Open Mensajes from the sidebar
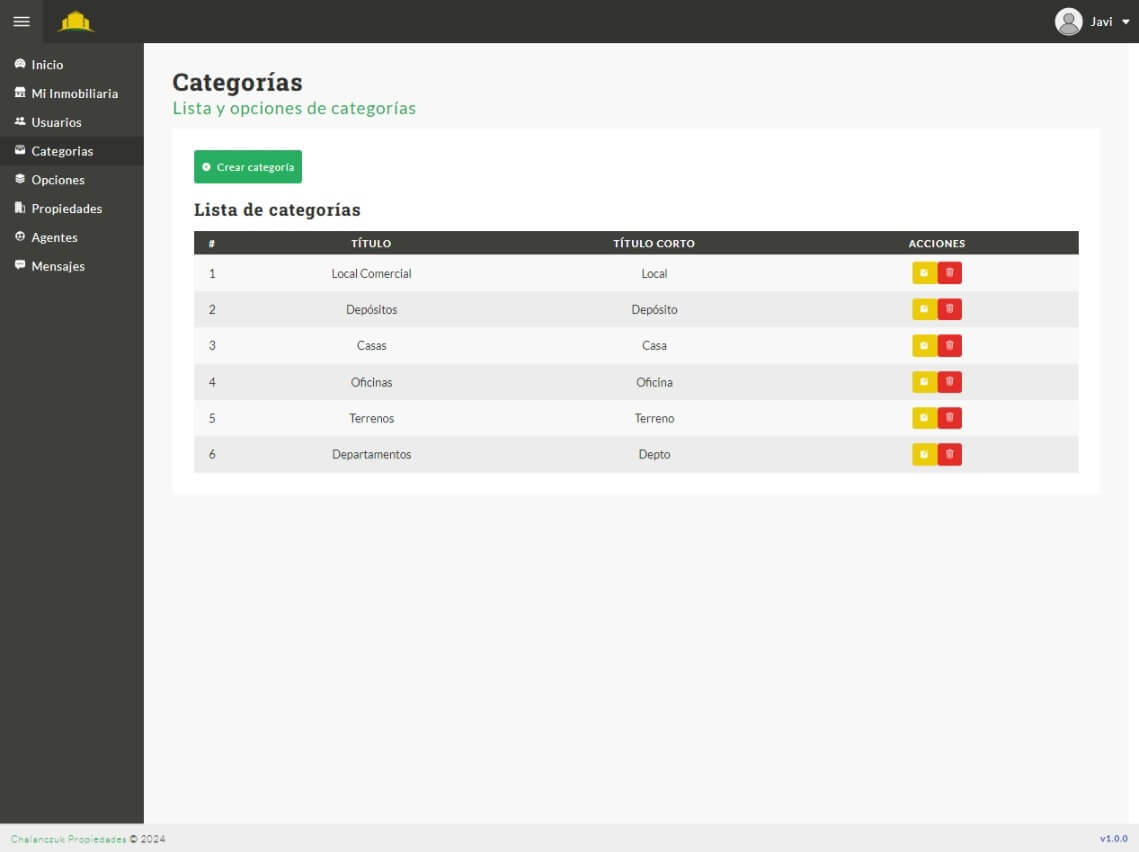This screenshot has width=1139, height=852. tap(57, 267)
